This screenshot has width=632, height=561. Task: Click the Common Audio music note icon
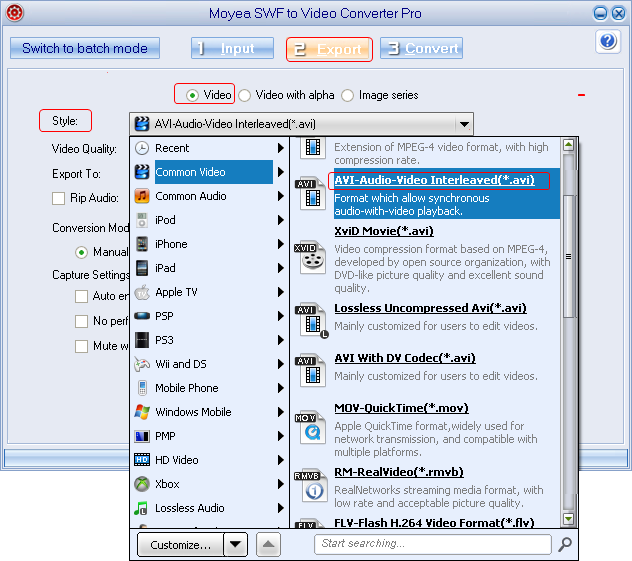pos(142,196)
